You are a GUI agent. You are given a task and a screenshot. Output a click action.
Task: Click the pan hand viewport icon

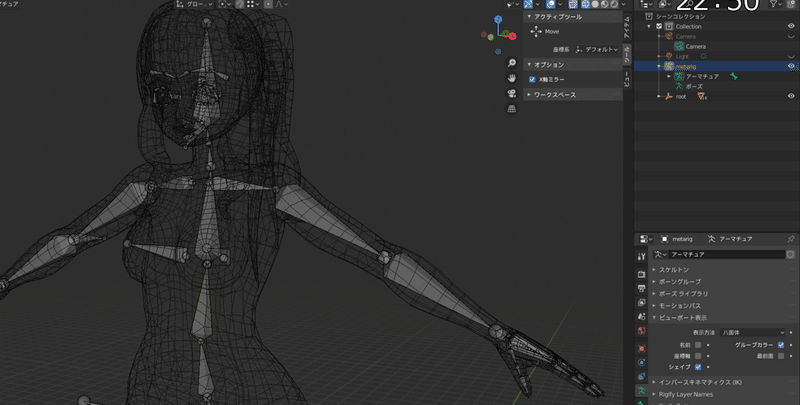(512, 79)
